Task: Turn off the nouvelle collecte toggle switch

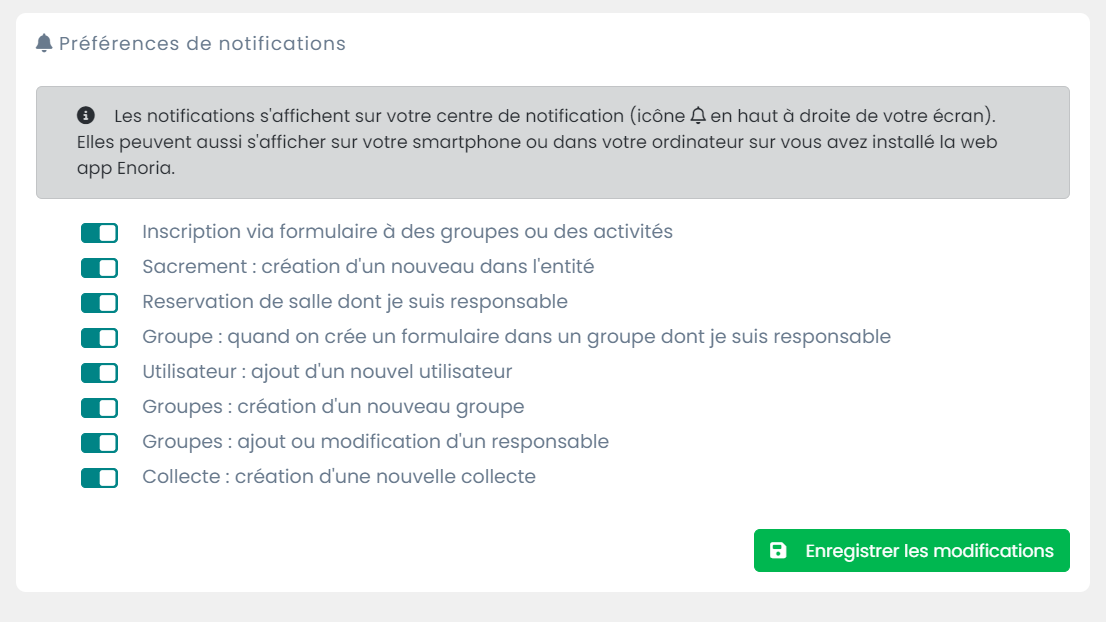Action: pyautogui.click(x=99, y=478)
